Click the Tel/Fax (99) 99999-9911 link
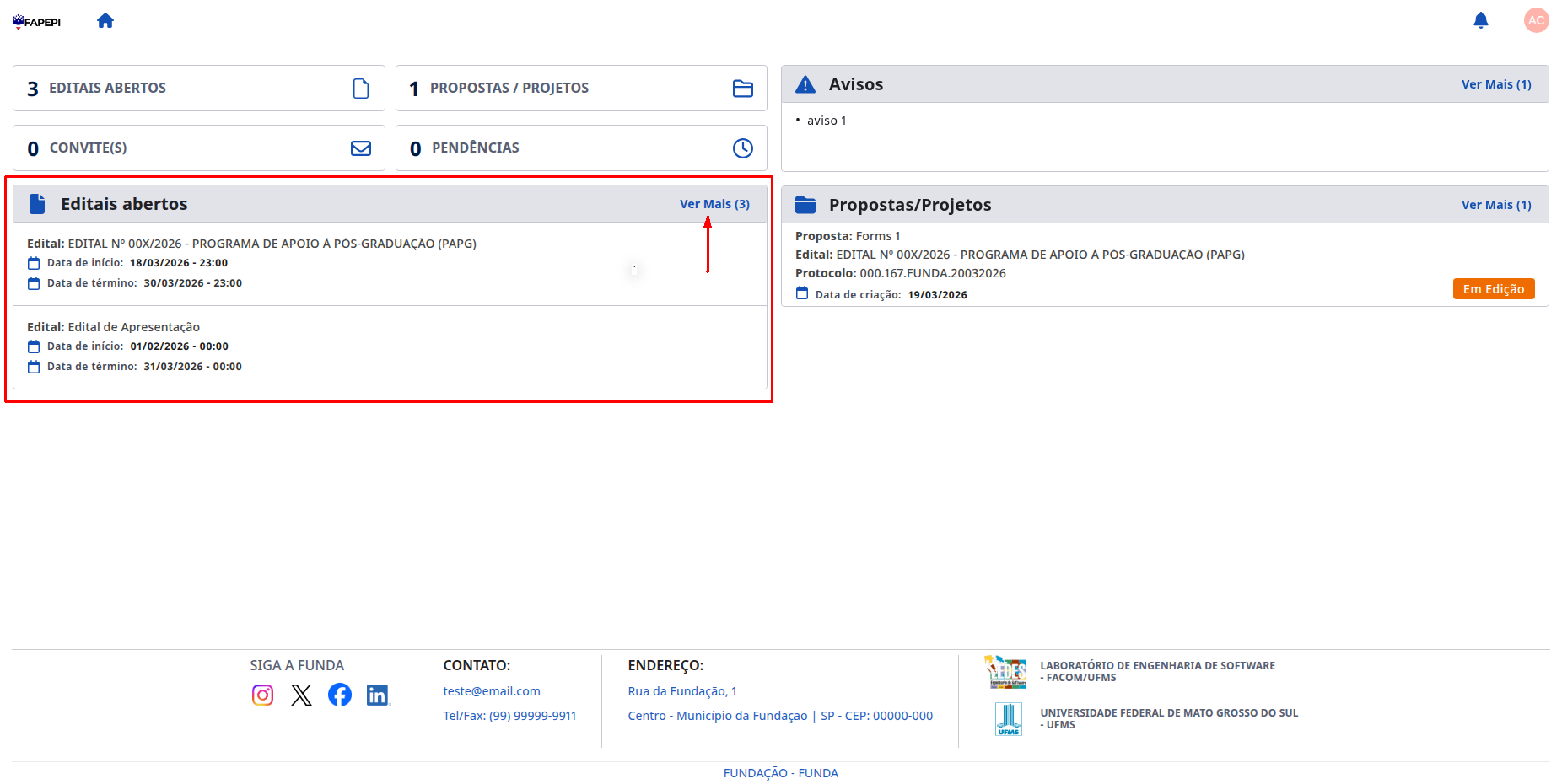The width and height of the screenshot is (1562, 784). 509,716
